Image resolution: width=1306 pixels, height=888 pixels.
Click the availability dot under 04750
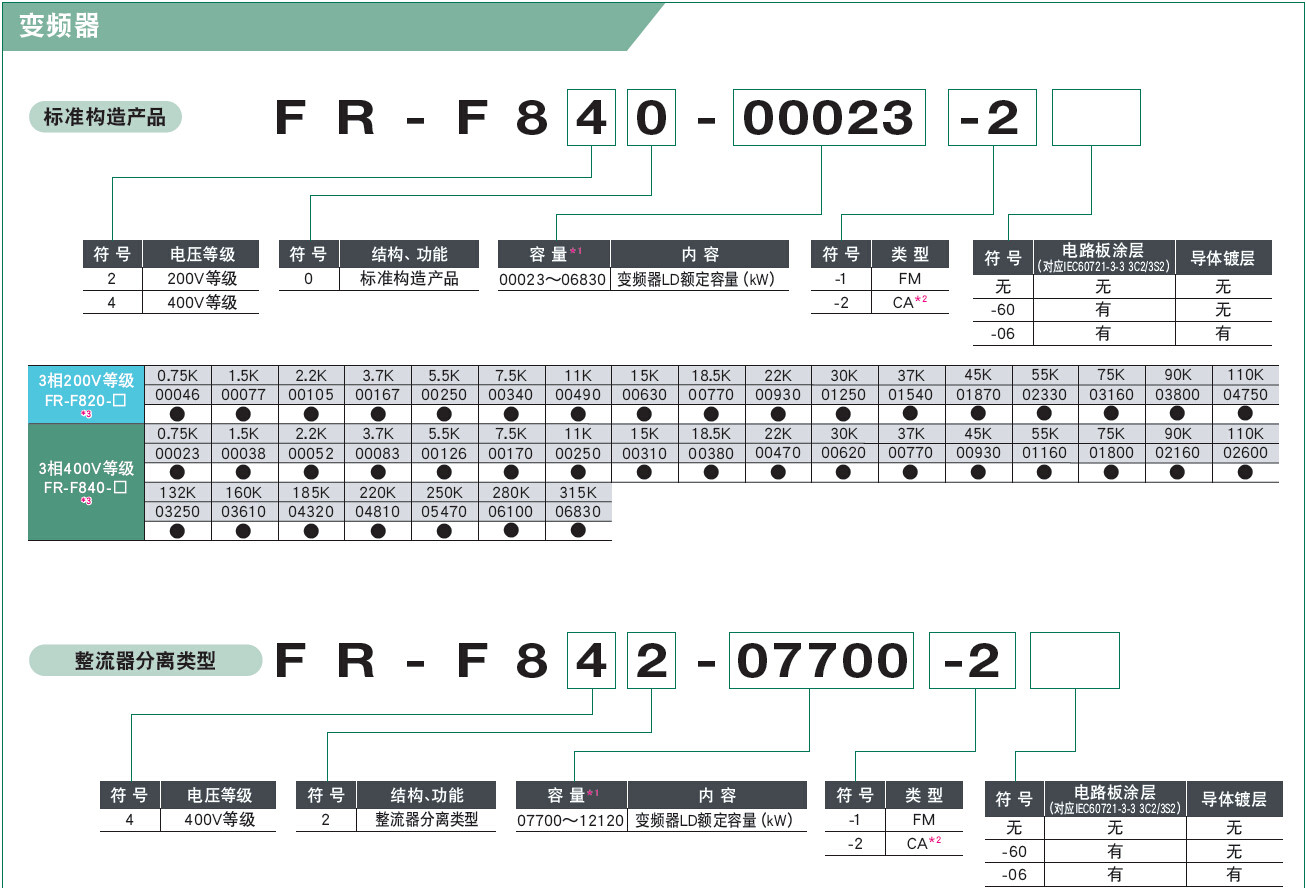pos(1245,413)
